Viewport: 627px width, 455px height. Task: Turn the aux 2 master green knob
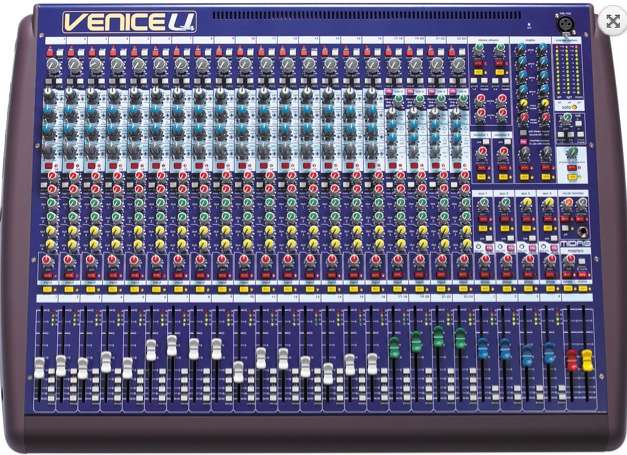[x=504, y=203]
